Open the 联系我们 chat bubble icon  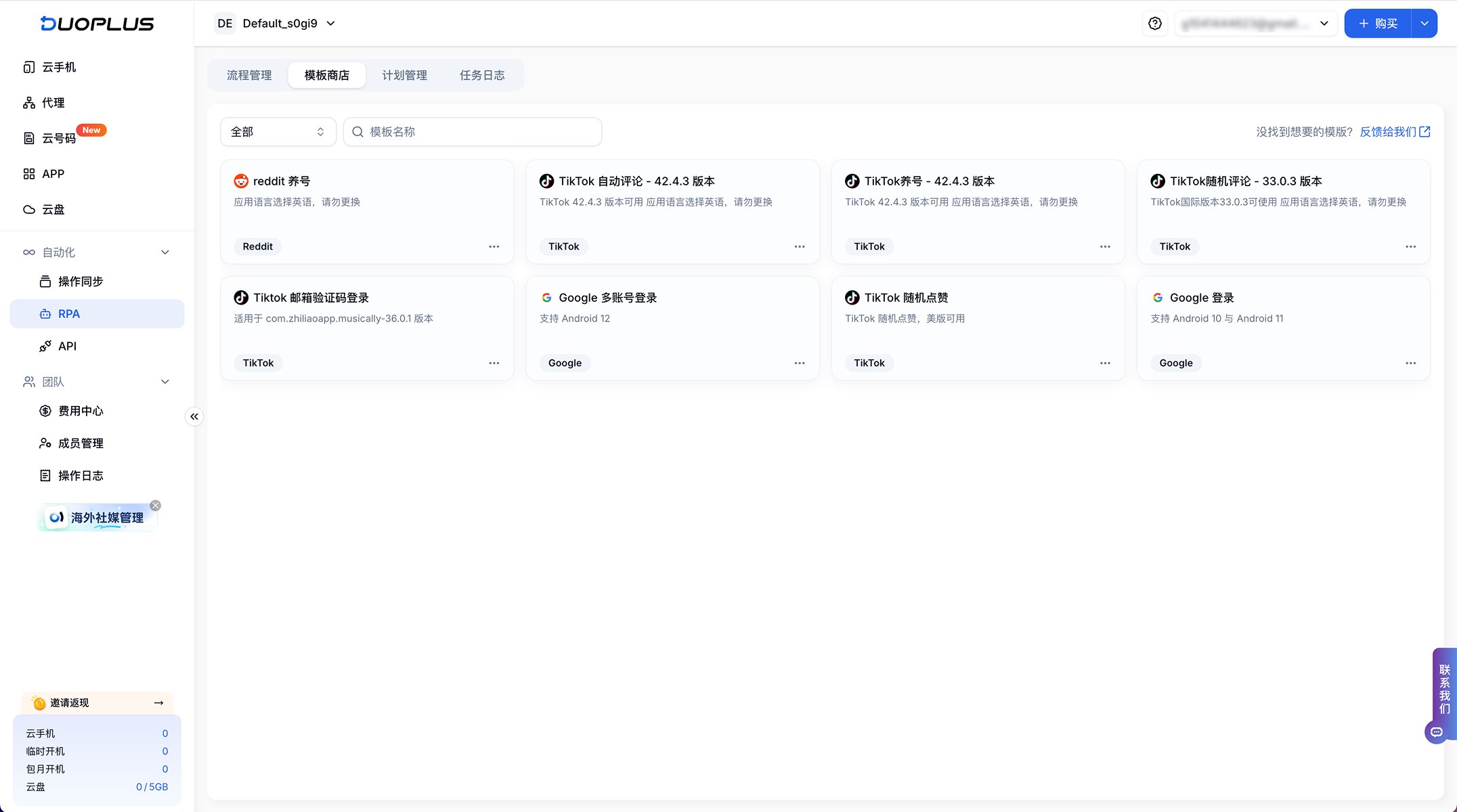click(x=1436, y=732)
